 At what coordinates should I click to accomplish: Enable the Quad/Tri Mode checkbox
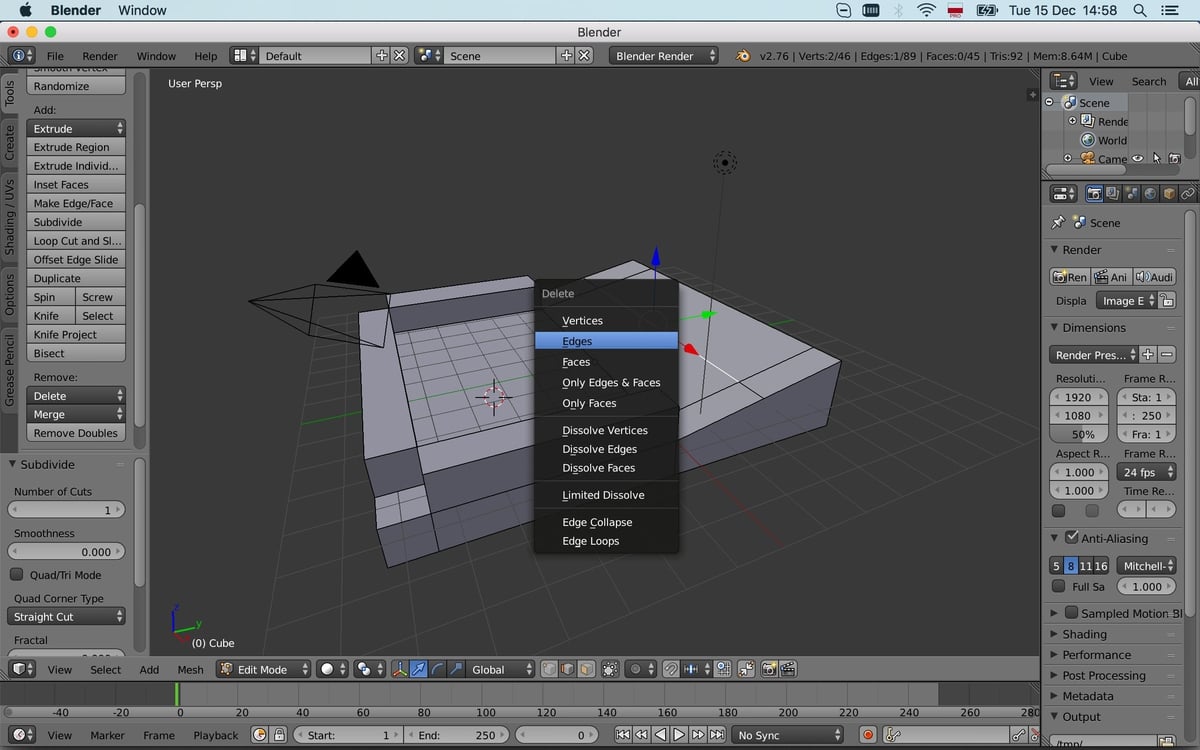pos(17,575)
